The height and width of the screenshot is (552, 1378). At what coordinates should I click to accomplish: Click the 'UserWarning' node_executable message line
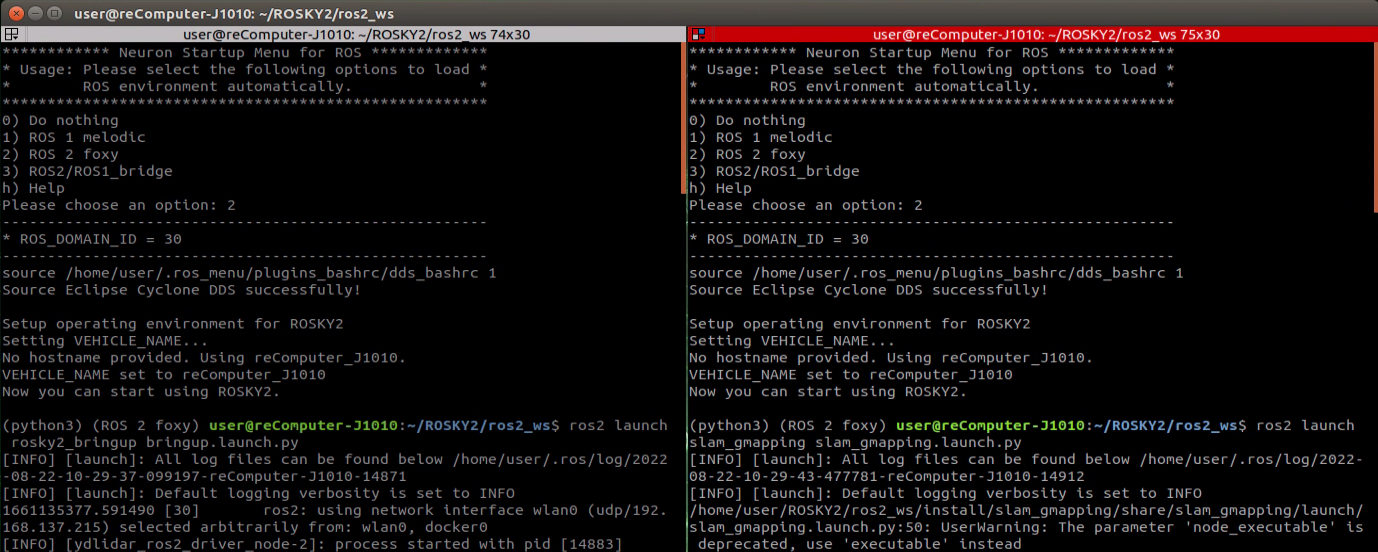tap(1026, 527)
